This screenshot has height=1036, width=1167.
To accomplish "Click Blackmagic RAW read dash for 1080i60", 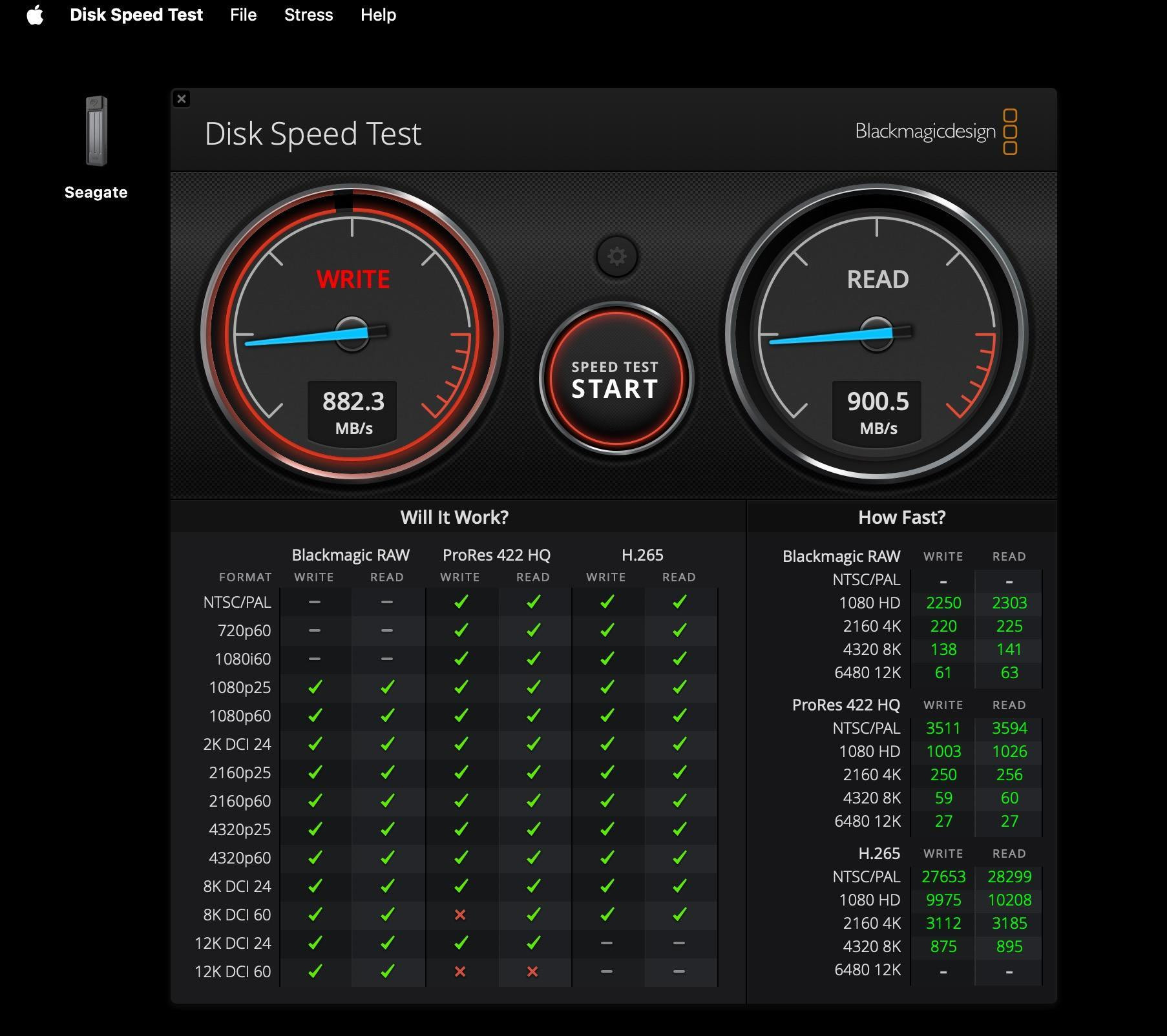I will 387,659.
